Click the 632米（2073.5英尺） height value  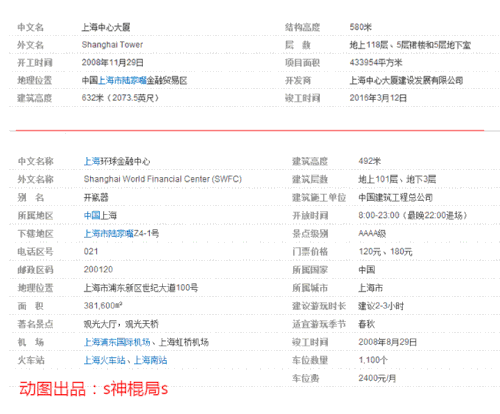[120, 98]
